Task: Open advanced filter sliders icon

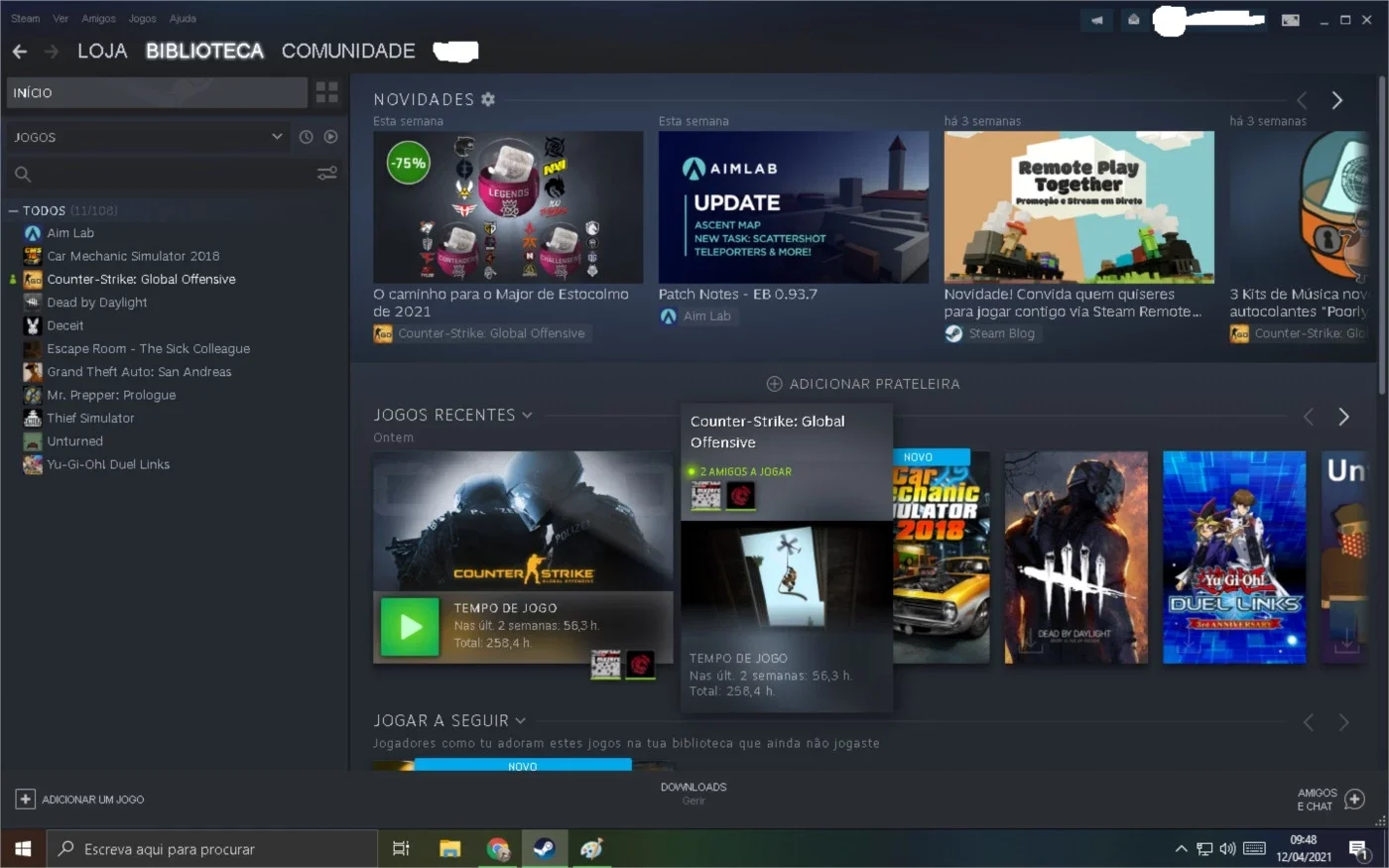Action: point(326,174)
